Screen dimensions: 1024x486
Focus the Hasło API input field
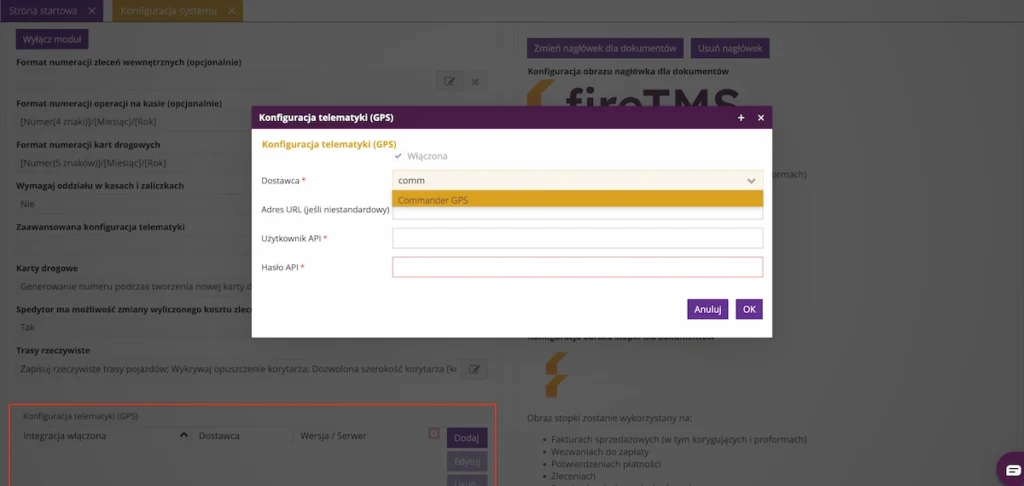click(577, 267)
